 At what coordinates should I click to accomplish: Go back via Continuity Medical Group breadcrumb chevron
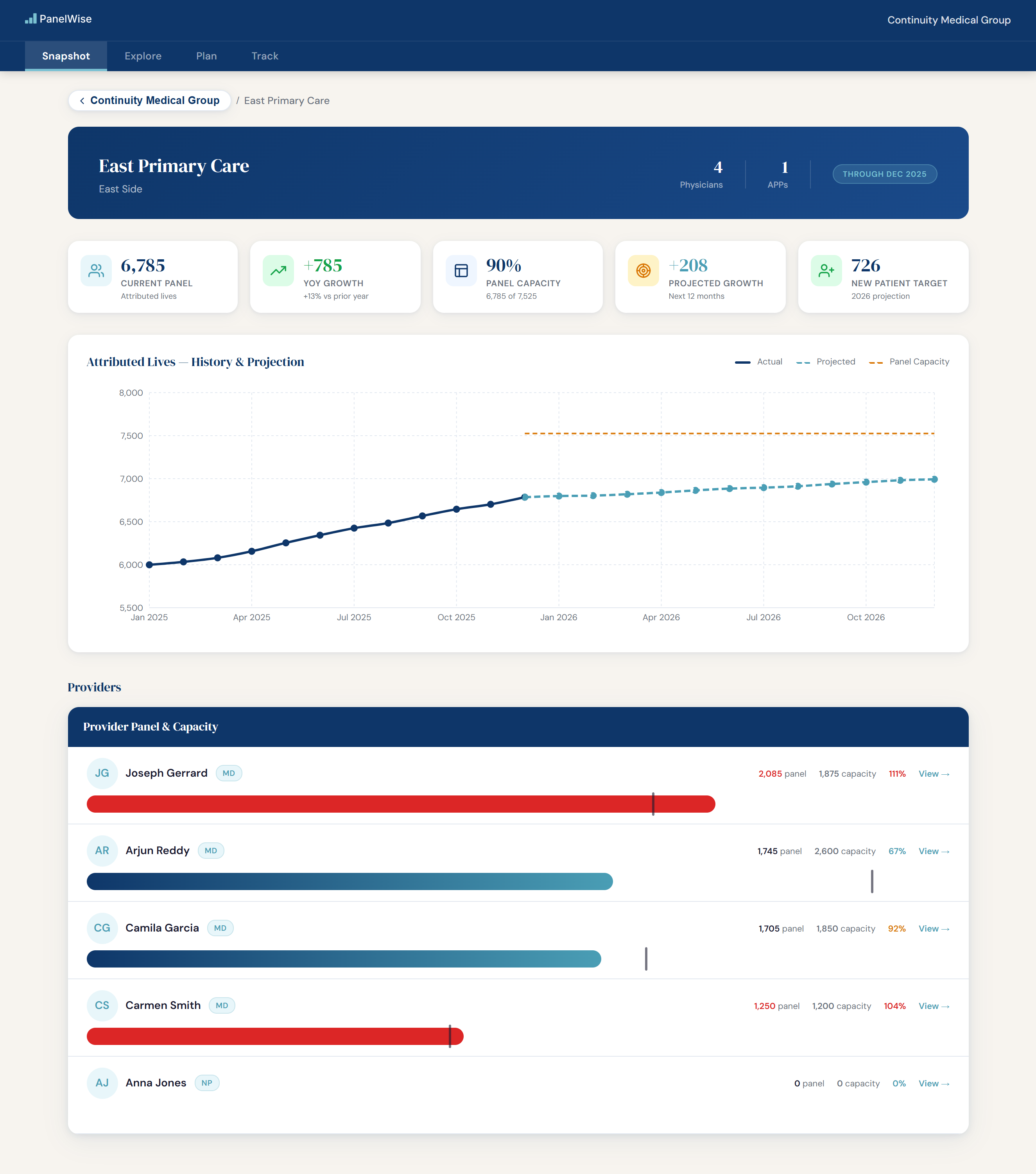click(82, 101)
